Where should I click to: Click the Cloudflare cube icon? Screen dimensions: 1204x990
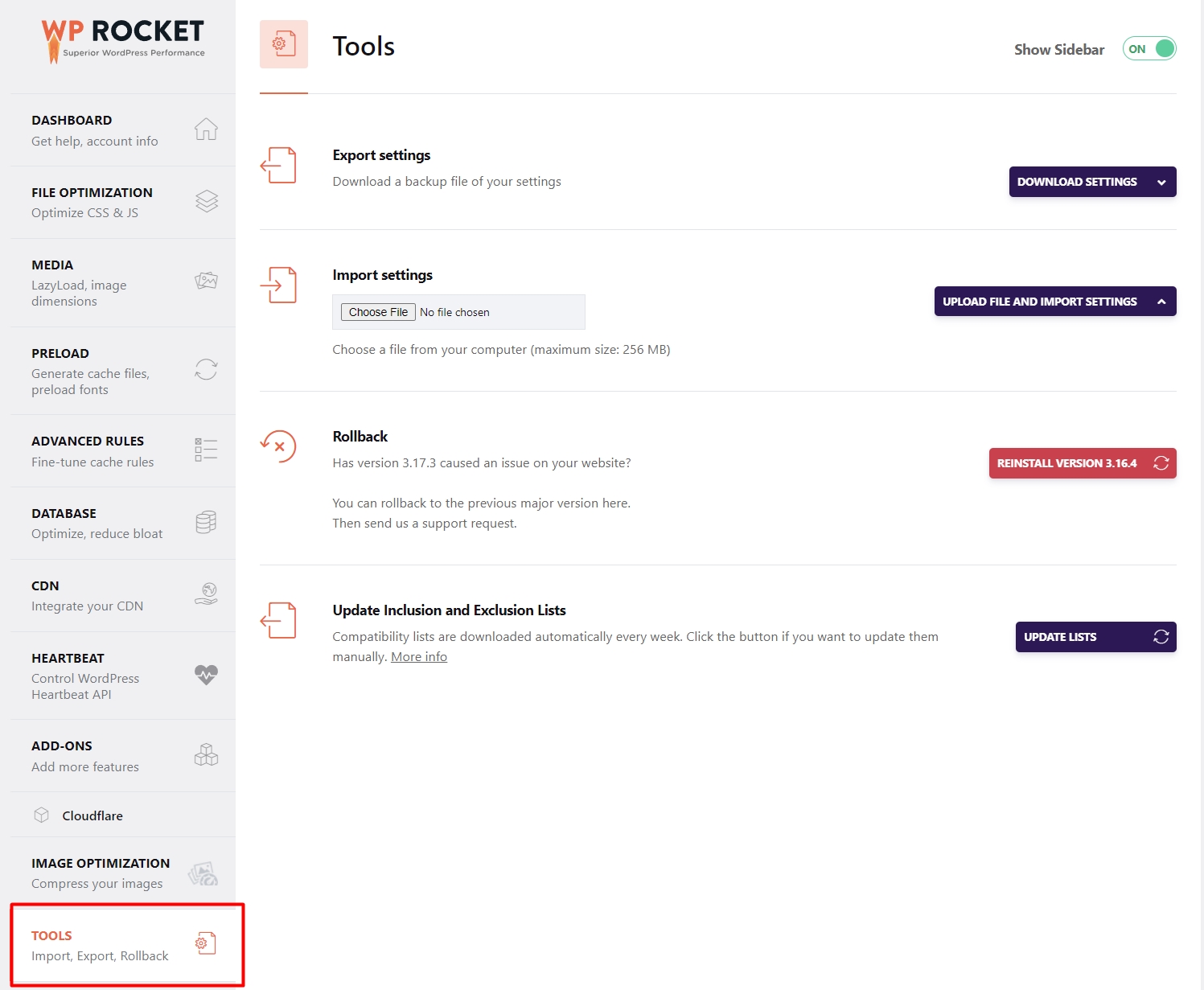42,815
